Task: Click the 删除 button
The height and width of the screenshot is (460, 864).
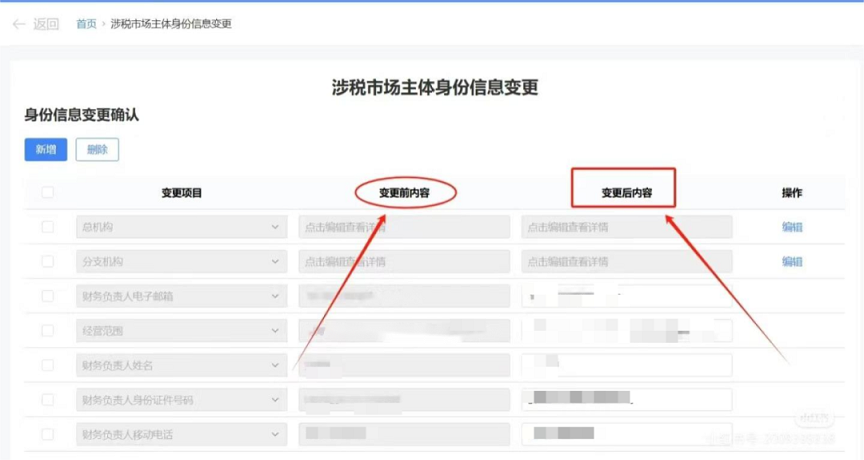Action: click(97, 149)
